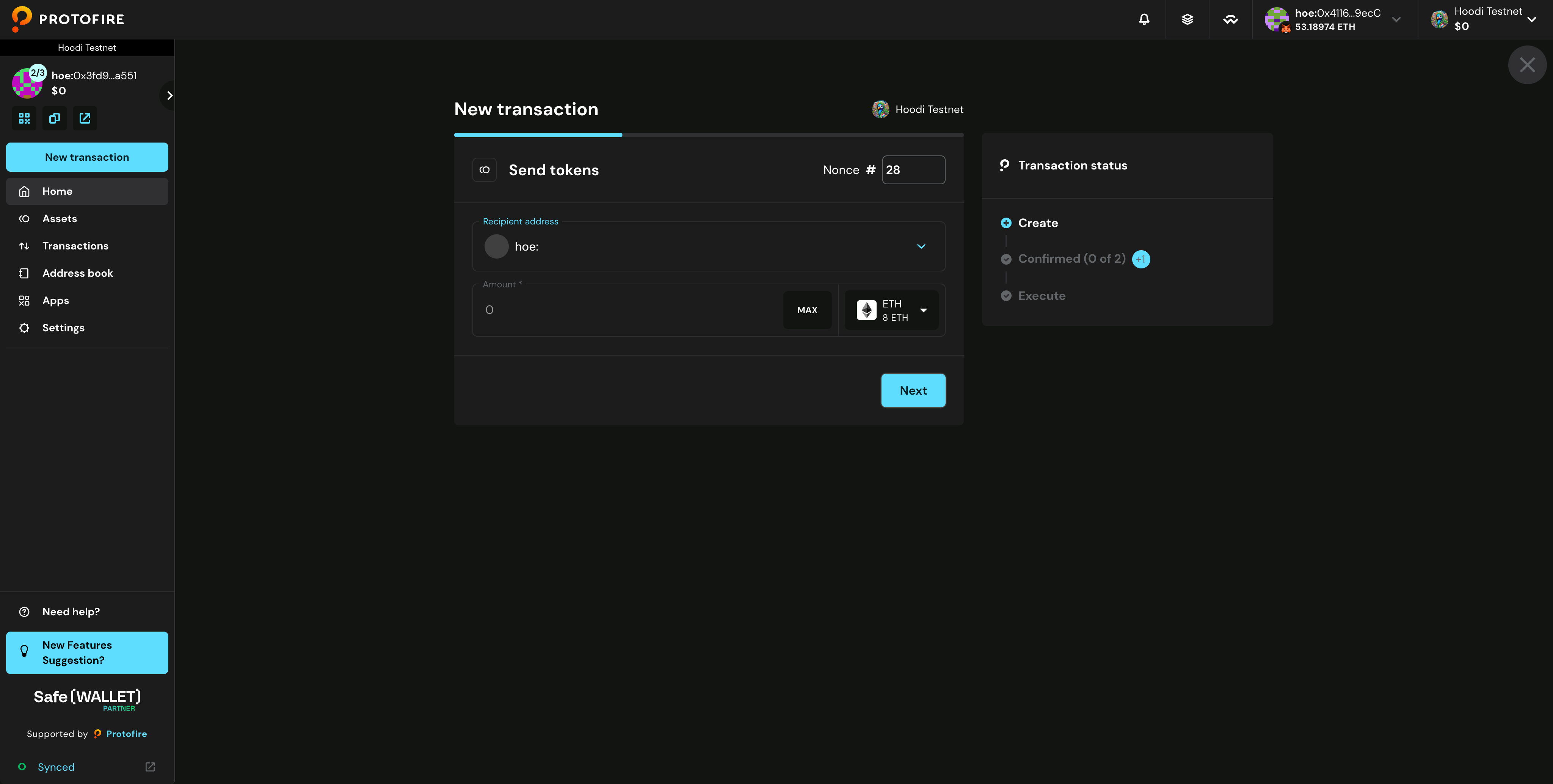Image resolution: width=1553 pixels, height=784 pixels.
Task: Click the Next button
Action: [x=913, y=390]
